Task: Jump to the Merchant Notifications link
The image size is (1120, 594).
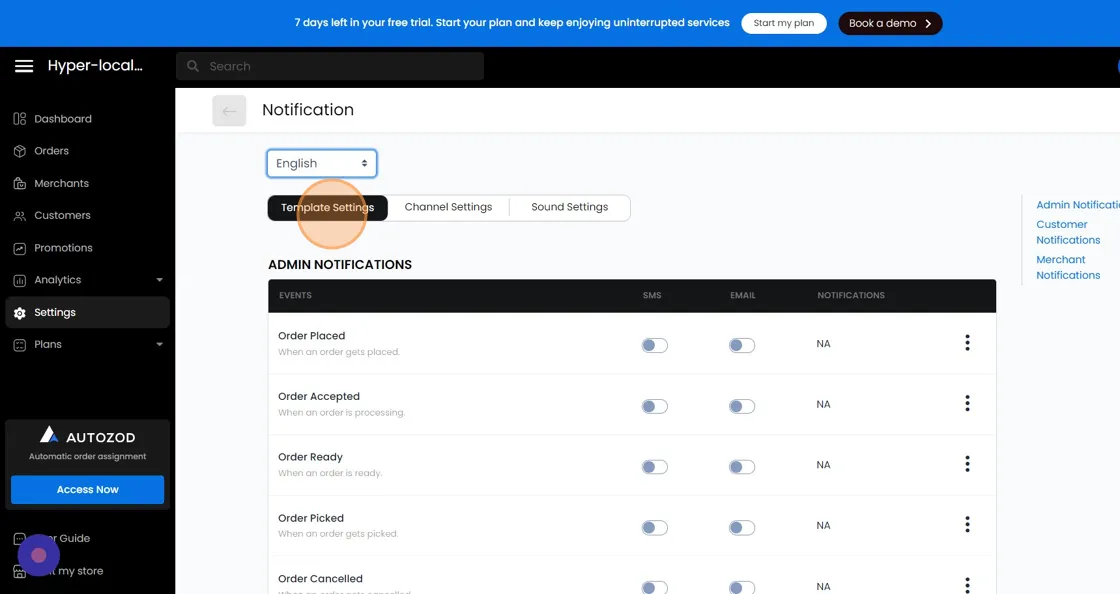Action: [1068, 267]
